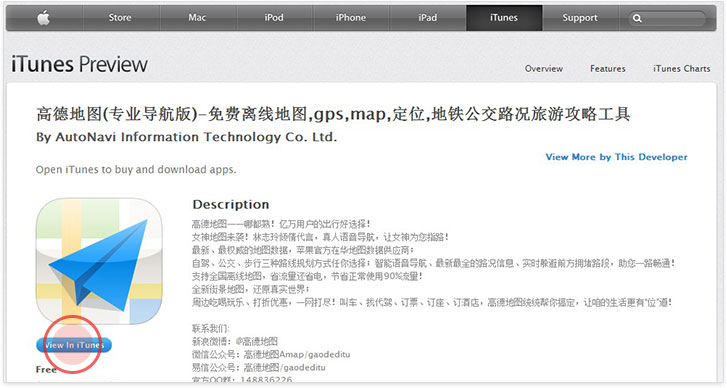Open the iPad tab
Viewport: 727px width, 388px height.
(427, 18)
